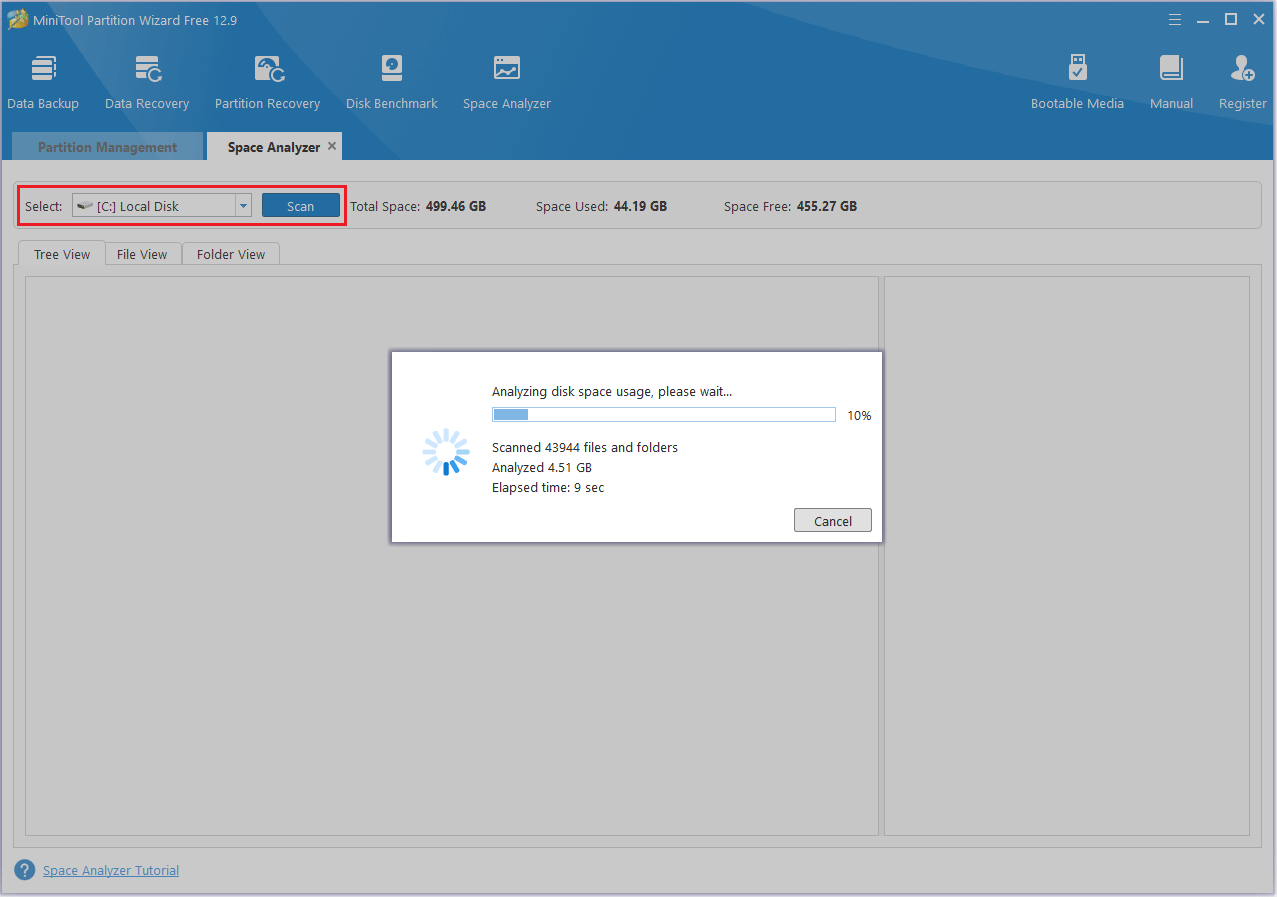Click the 'Analyzing disk space usage' message

[x=612, y=392]
